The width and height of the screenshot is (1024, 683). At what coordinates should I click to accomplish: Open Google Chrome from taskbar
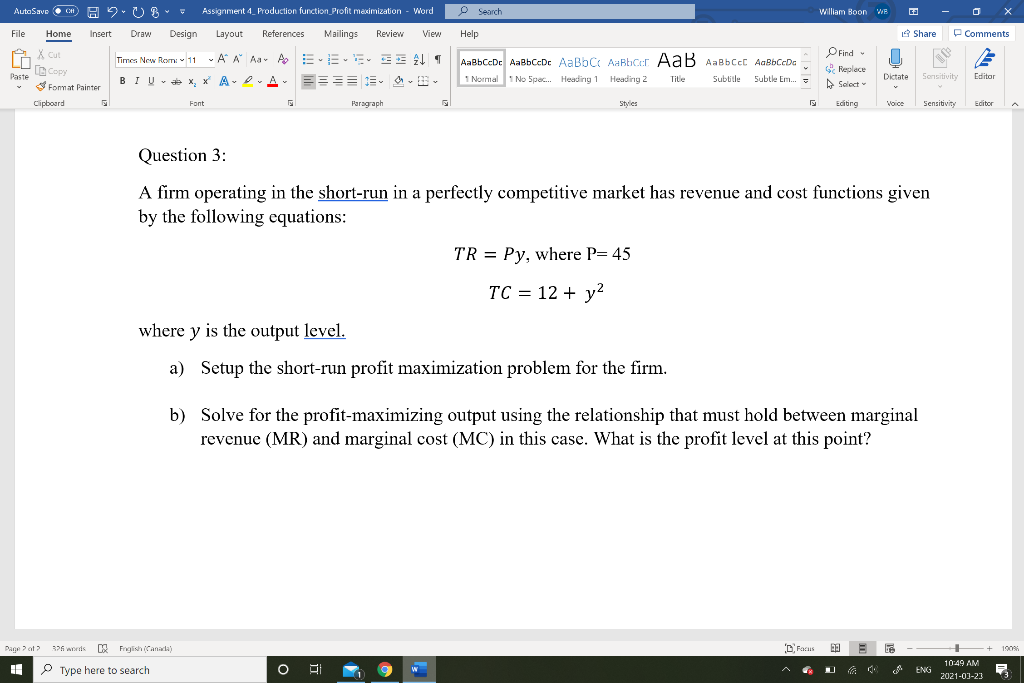[x=385, y=669]
